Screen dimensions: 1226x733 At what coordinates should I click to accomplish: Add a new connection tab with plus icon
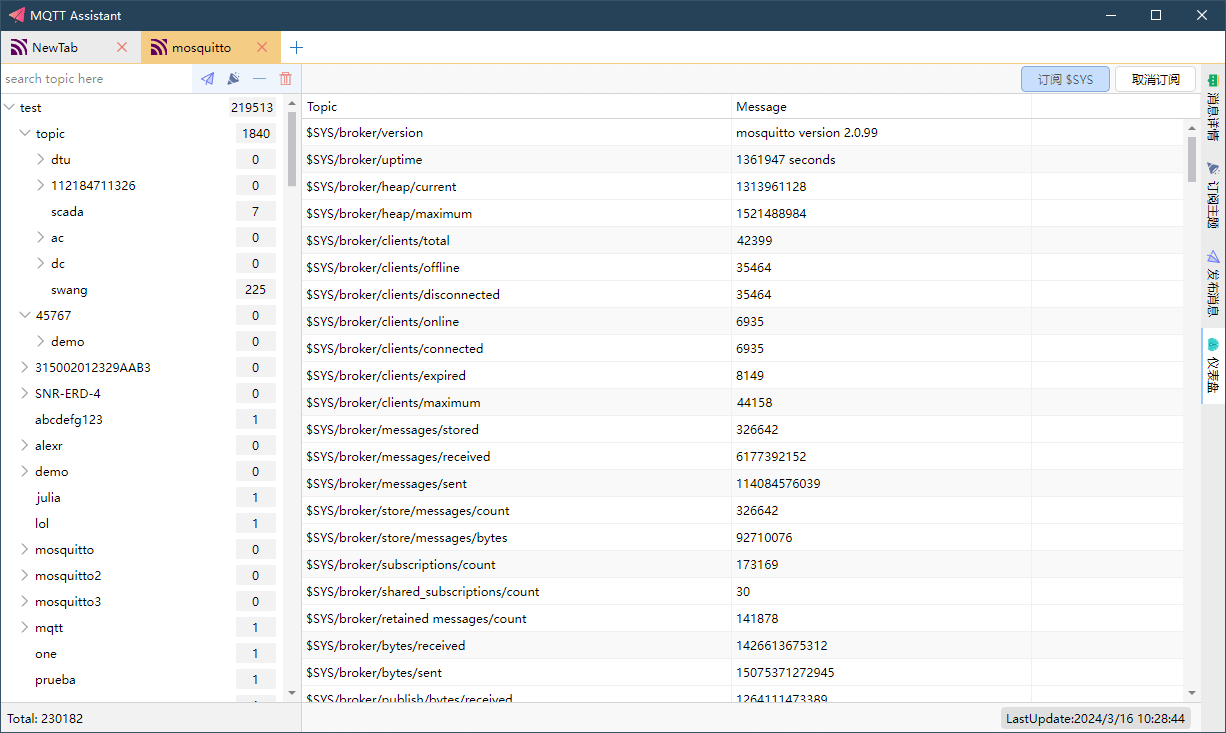pyautogui.click(x=296, y=48)
